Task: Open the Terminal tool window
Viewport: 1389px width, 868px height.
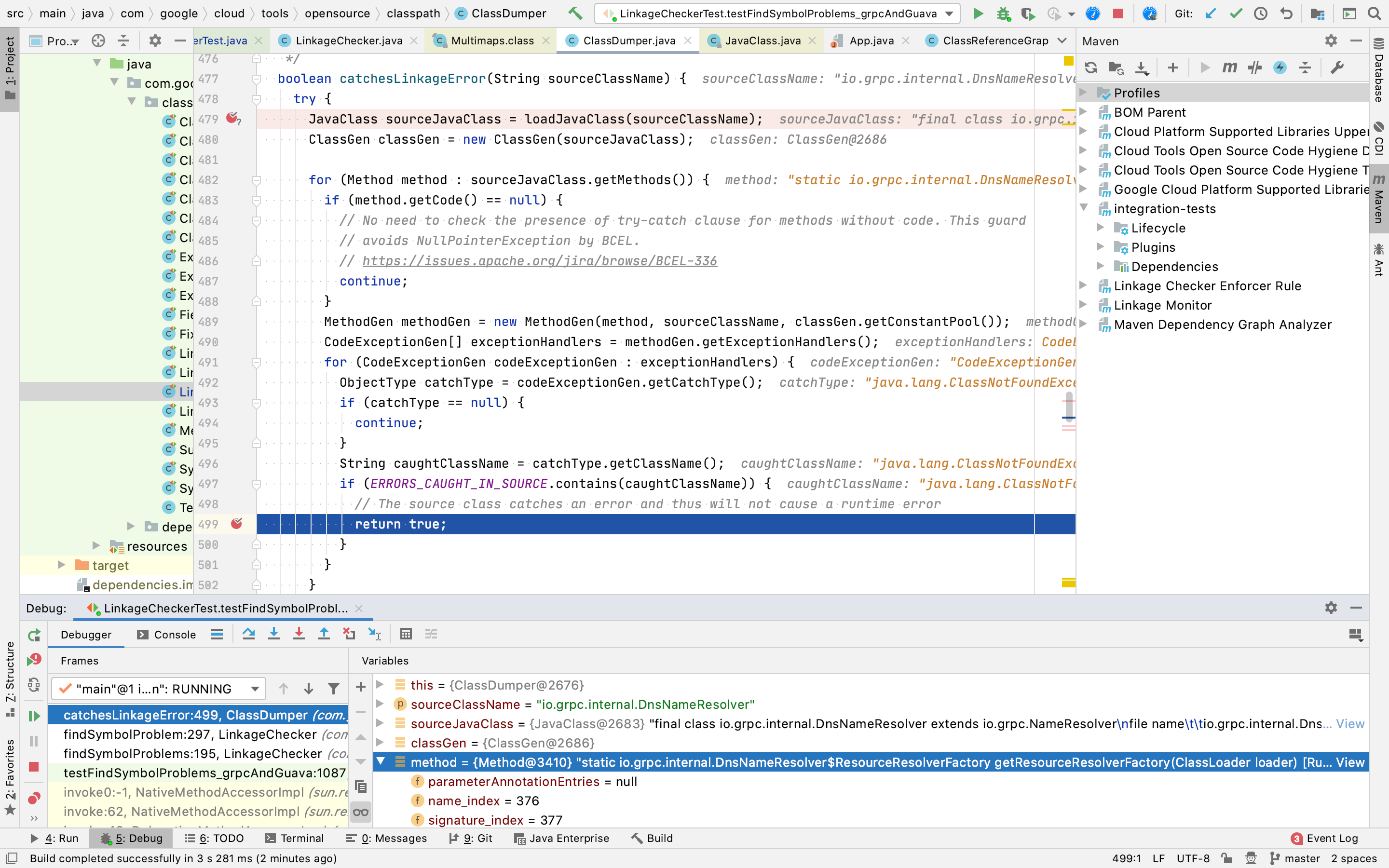Action: click(295, 838)
